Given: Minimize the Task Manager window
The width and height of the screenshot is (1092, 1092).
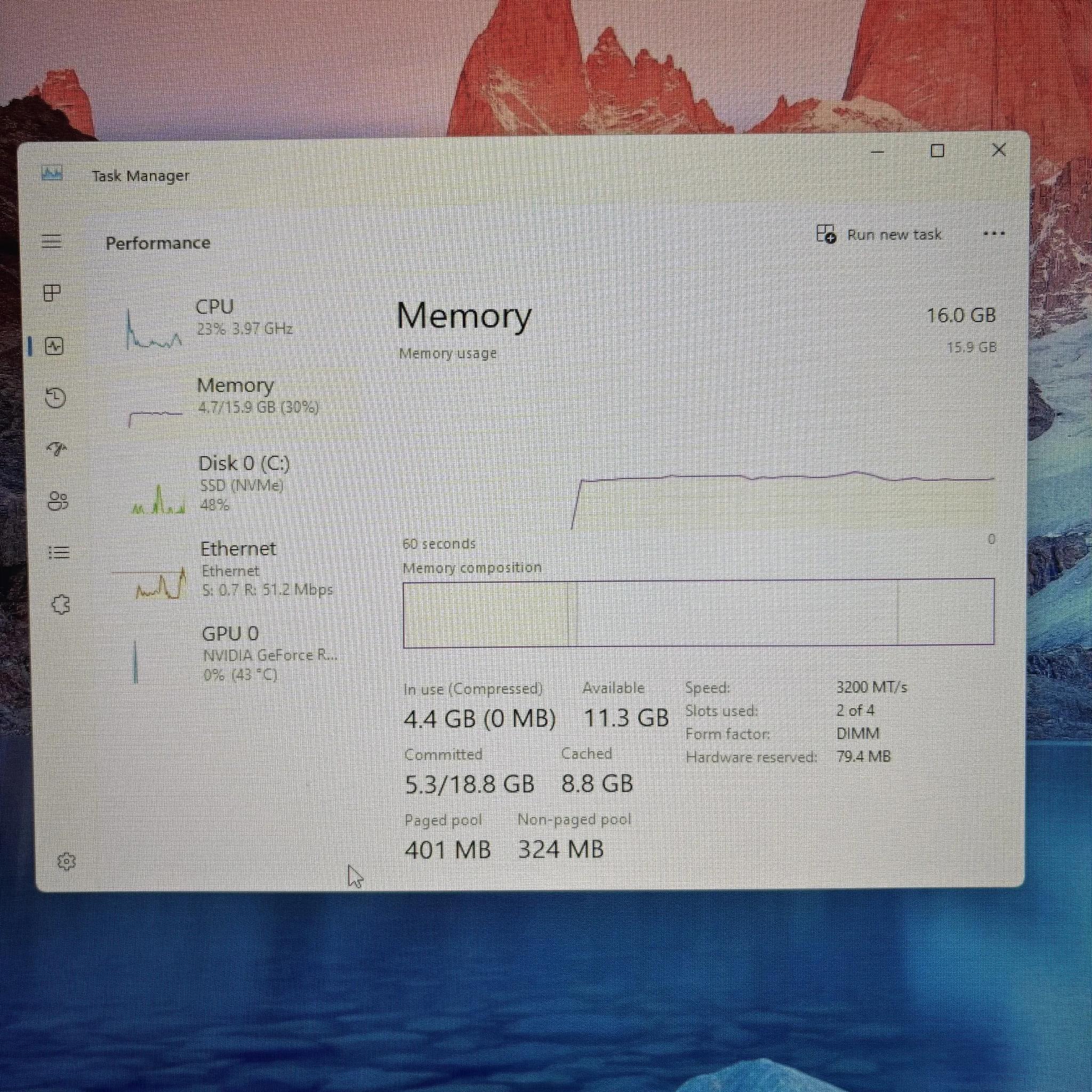Looking at the screenshot, I should coord(877,151).
